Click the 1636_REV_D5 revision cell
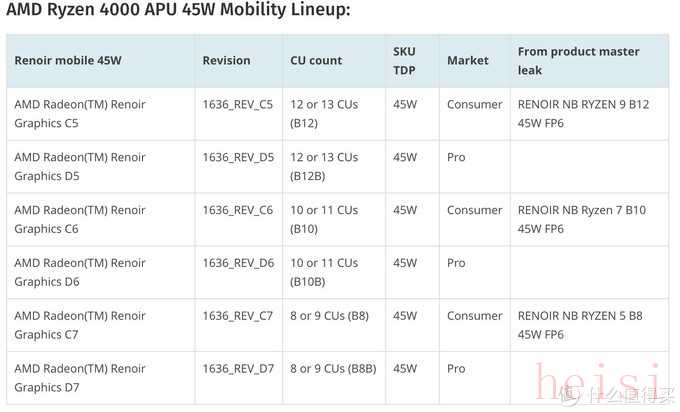 [x=238, y=157]
